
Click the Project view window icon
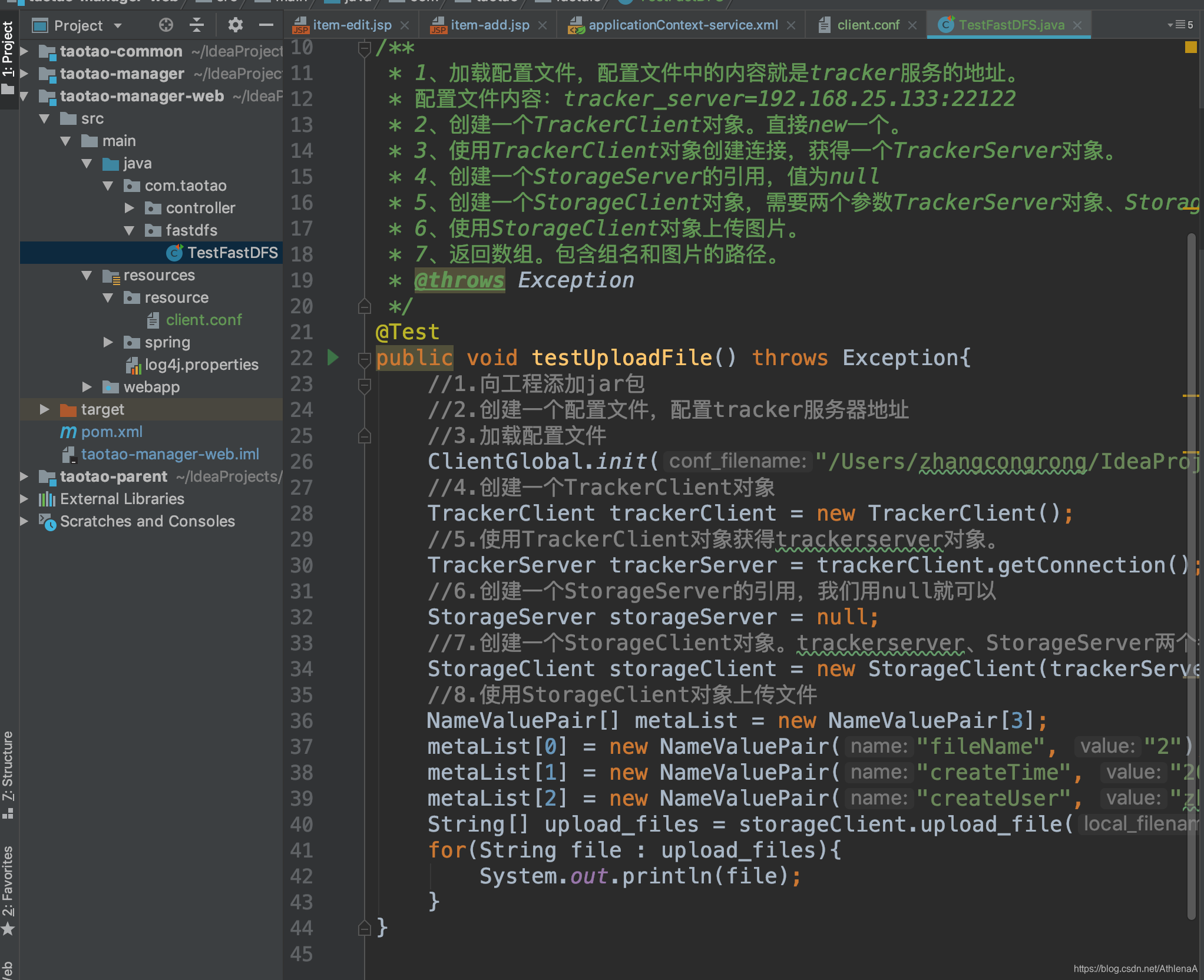[x=40, y=25]
